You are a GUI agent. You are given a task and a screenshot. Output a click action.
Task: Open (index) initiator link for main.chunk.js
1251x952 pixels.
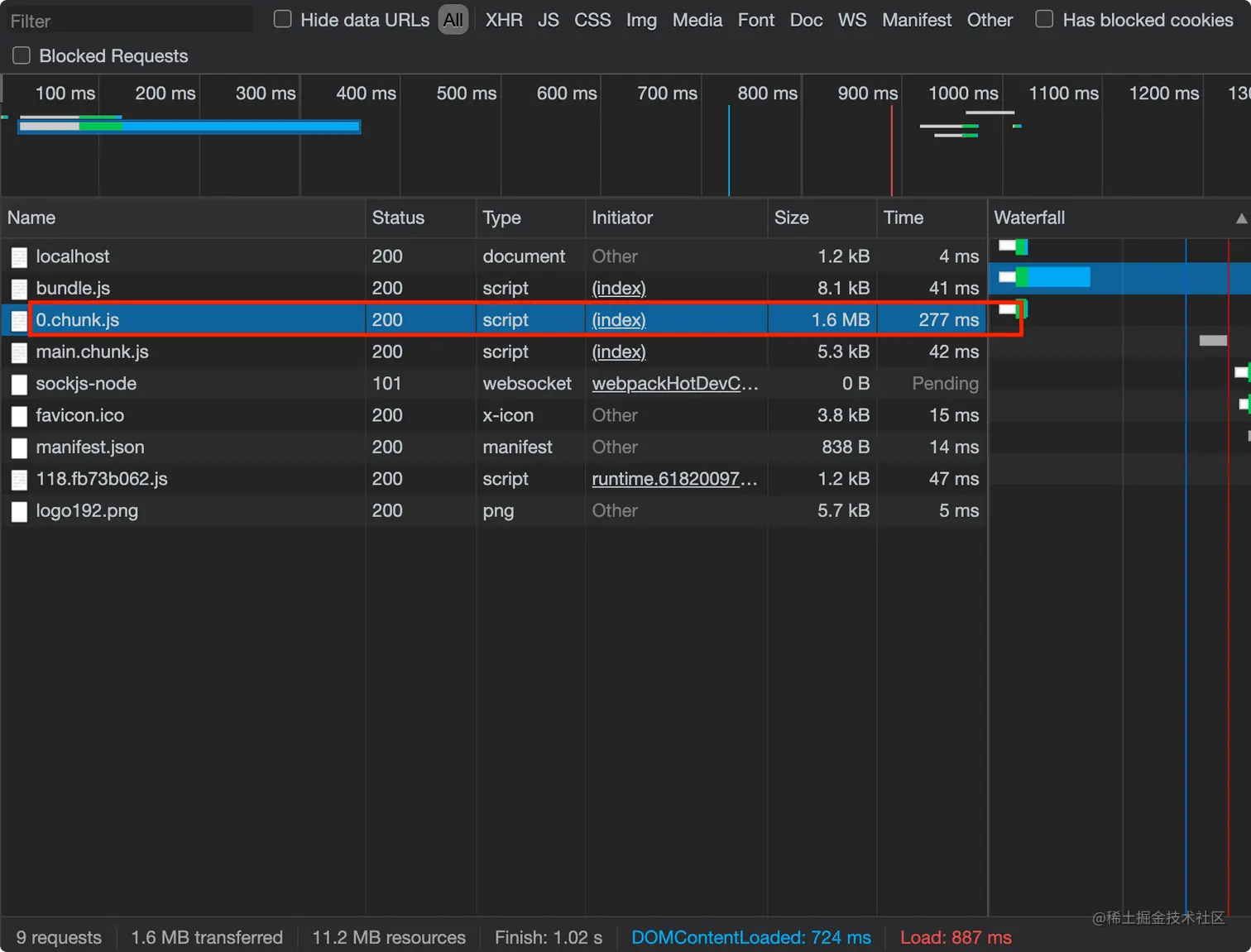coord(619,352)
